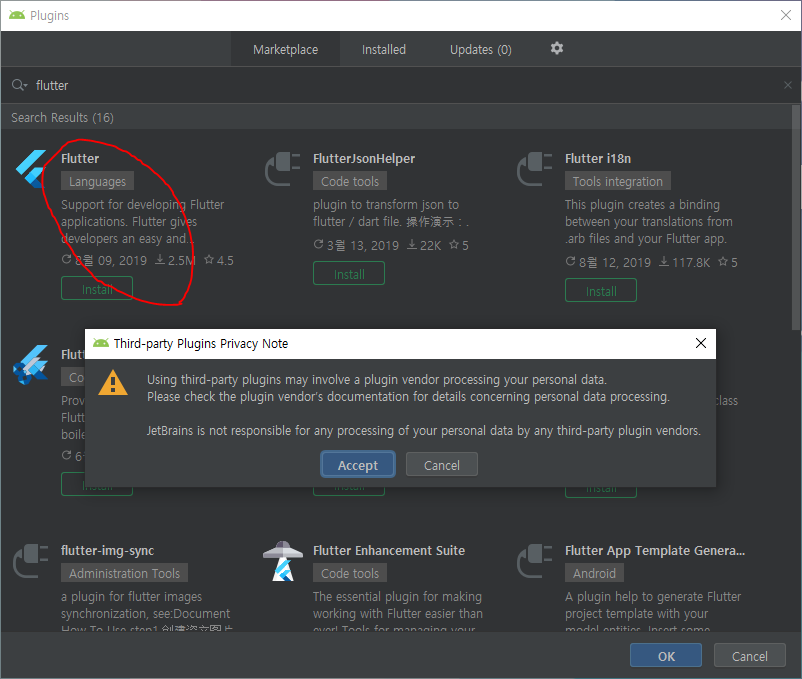Click the Tools integration tag

[618, 181]
